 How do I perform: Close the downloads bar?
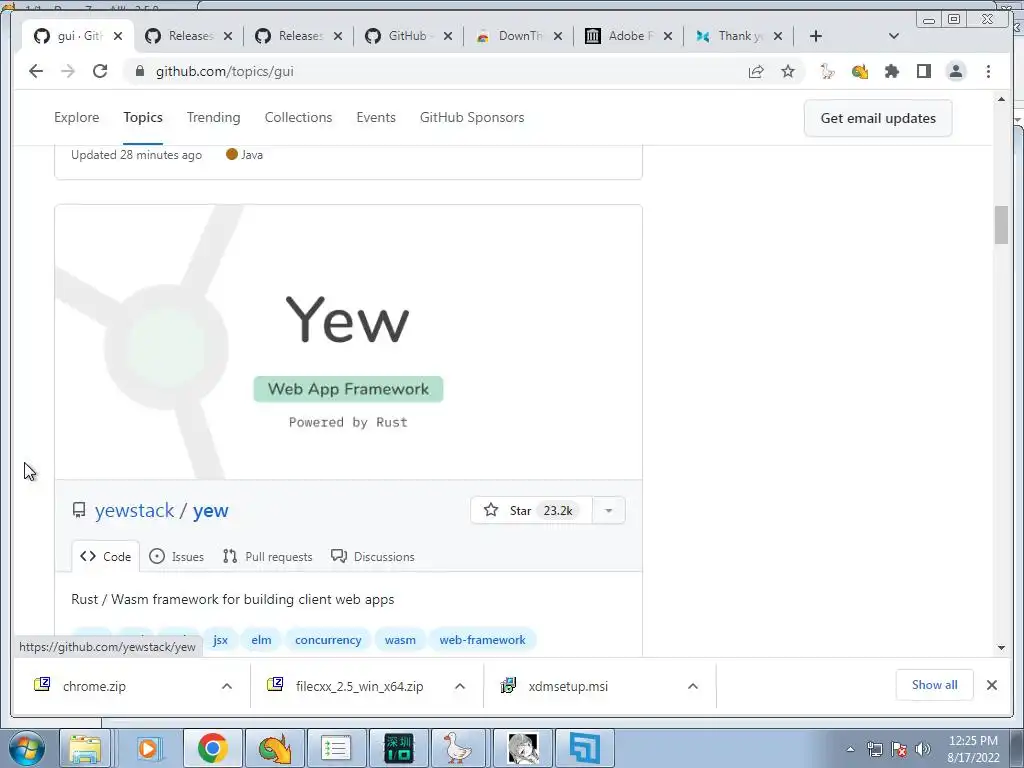tap(991, 685)
